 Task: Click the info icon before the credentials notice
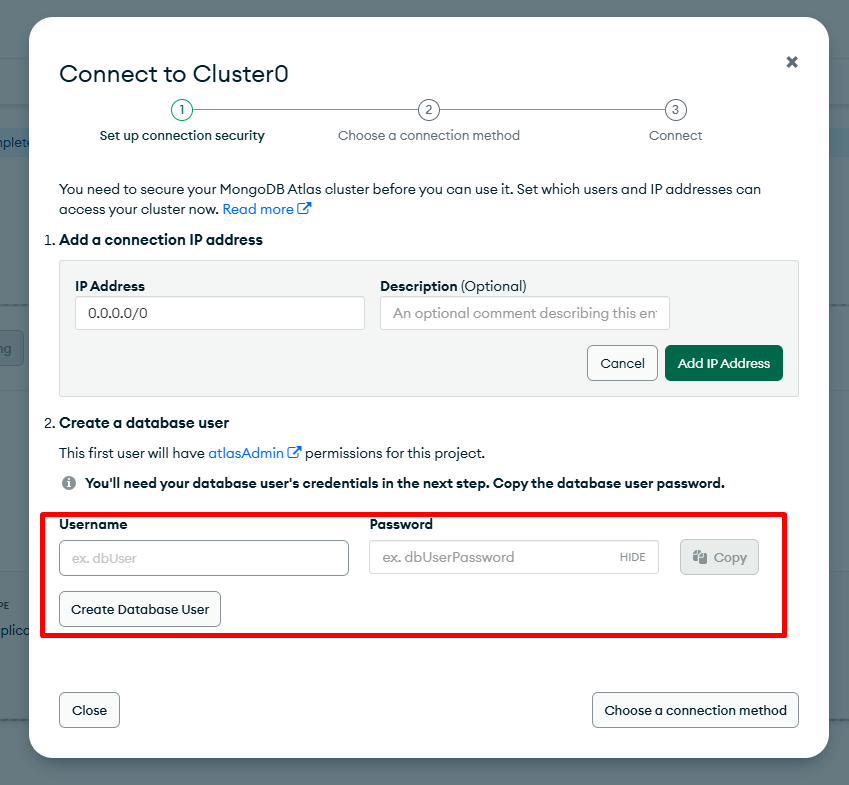pos(69,483)
